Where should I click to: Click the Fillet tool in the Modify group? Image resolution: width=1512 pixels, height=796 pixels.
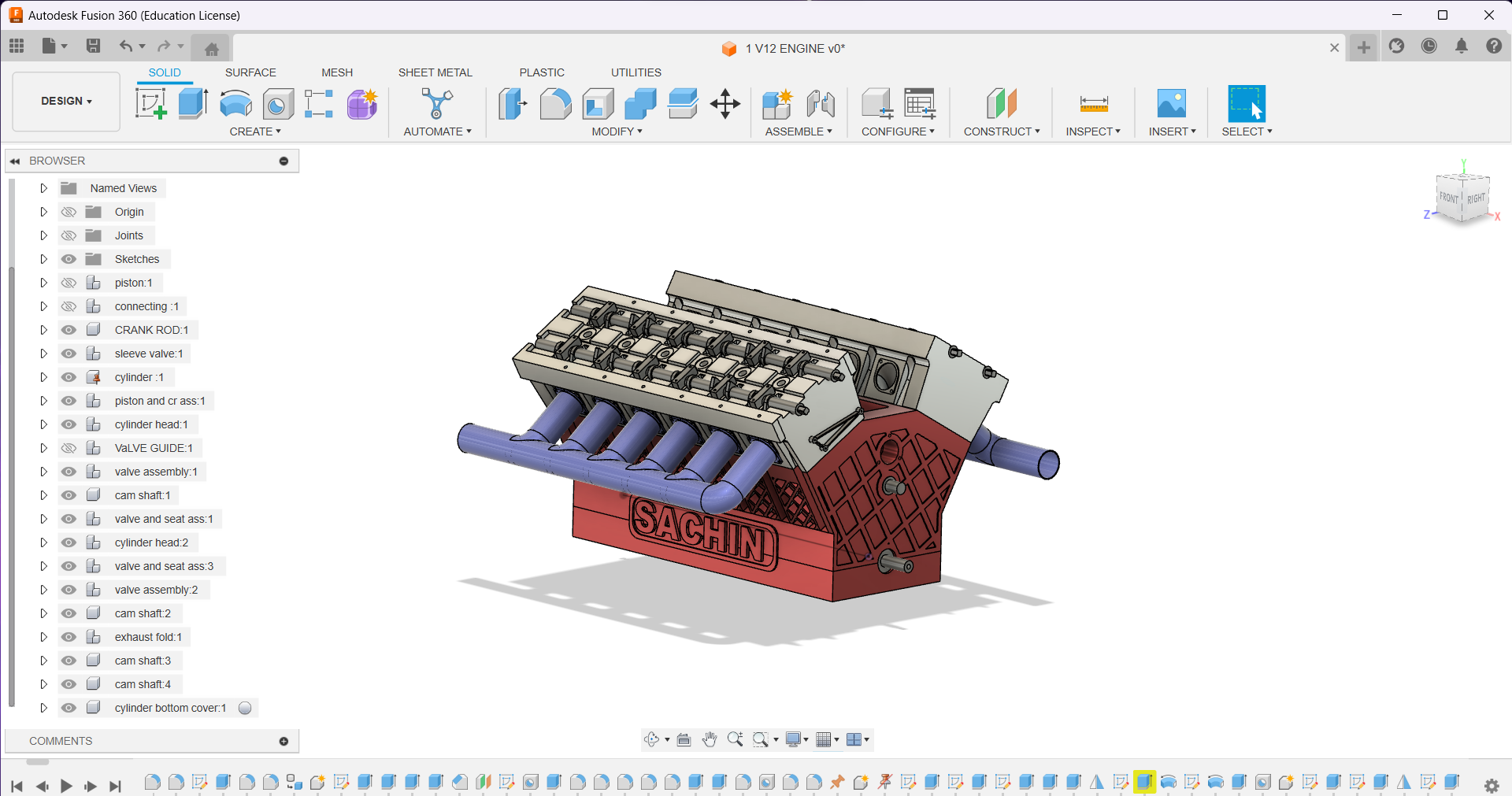click(555, 103)
